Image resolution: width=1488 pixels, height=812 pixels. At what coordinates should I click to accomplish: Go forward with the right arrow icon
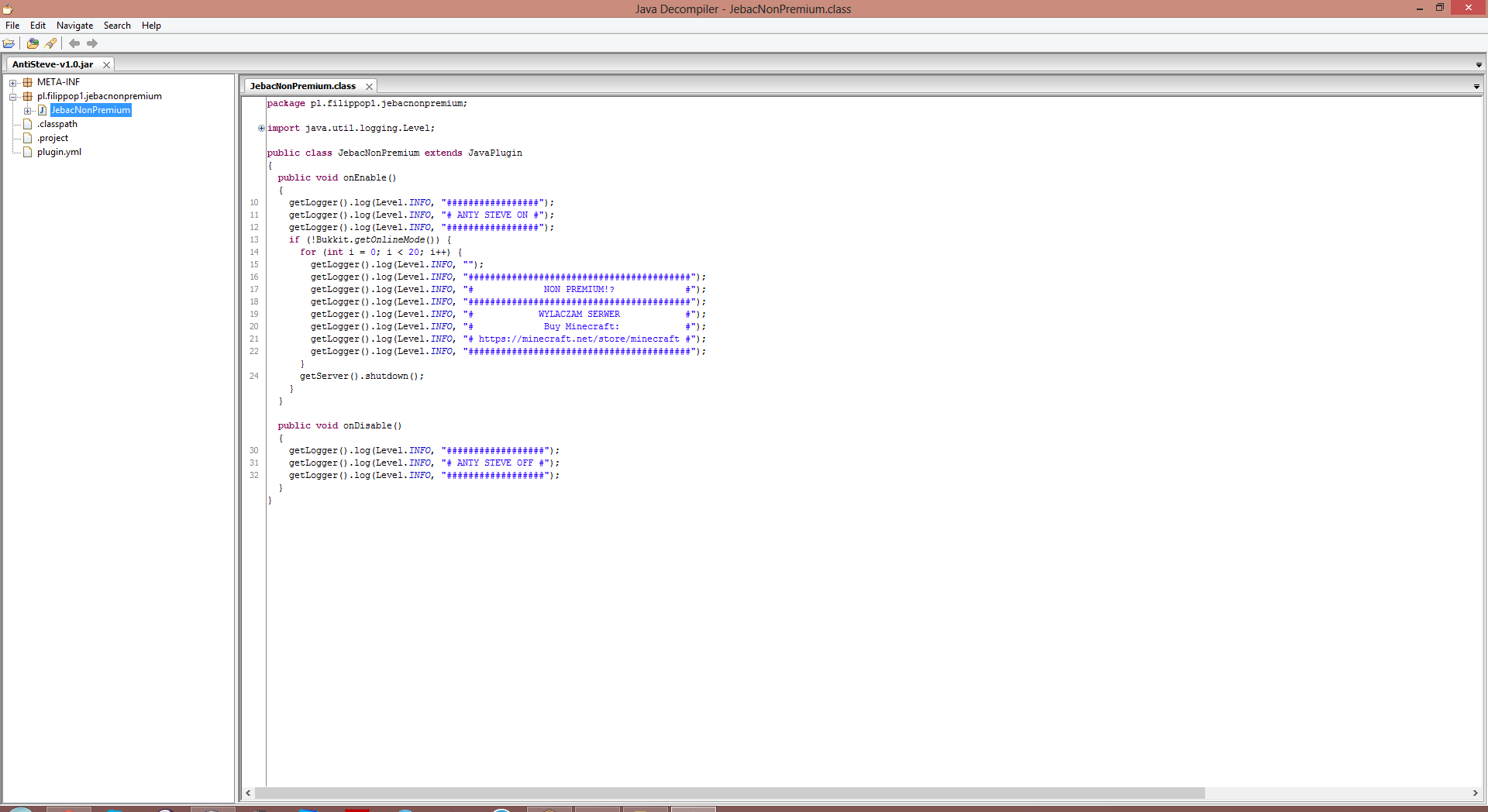pyautogui.click(x=92, y=43)
